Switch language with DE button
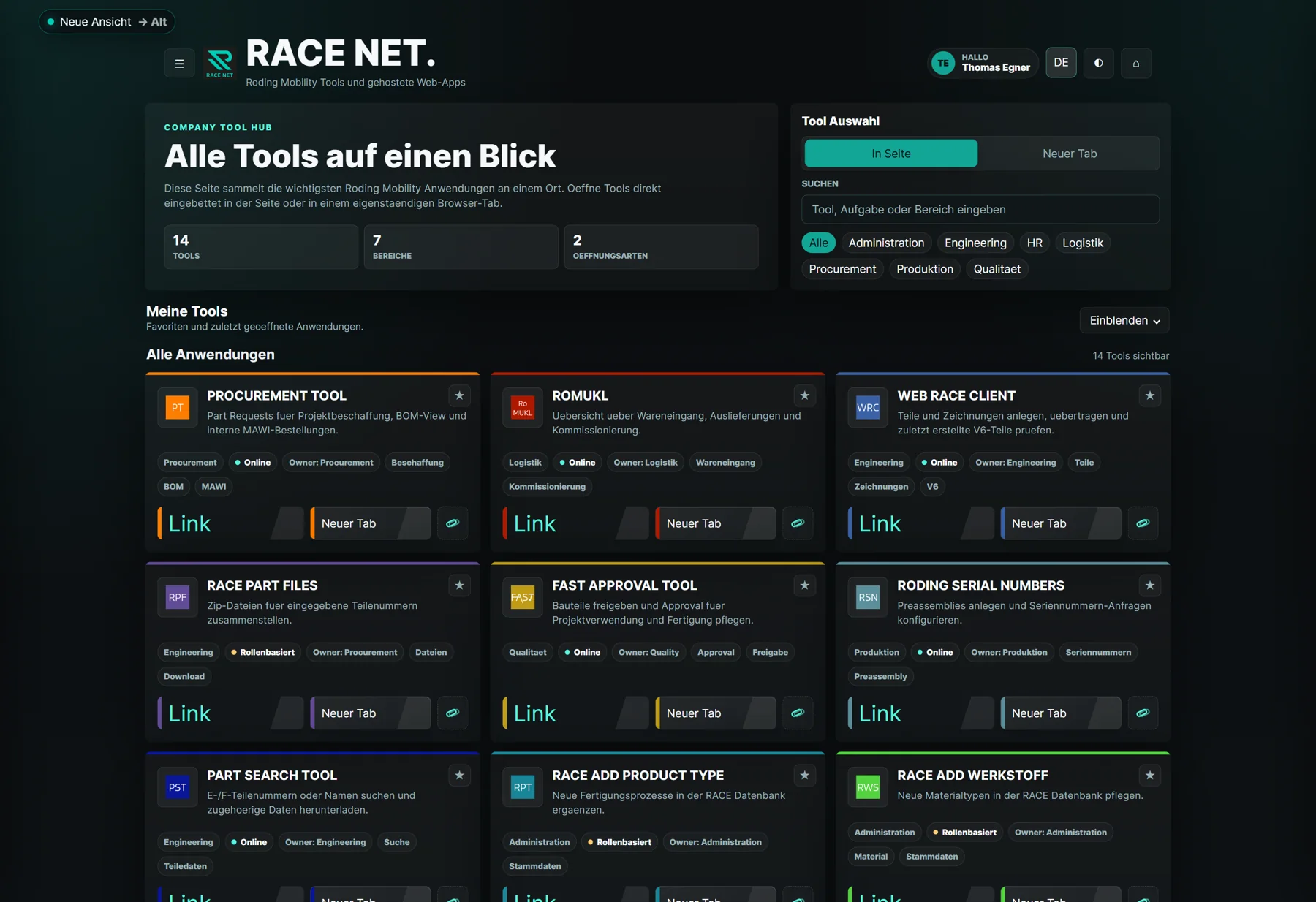 pos(1061,63)
